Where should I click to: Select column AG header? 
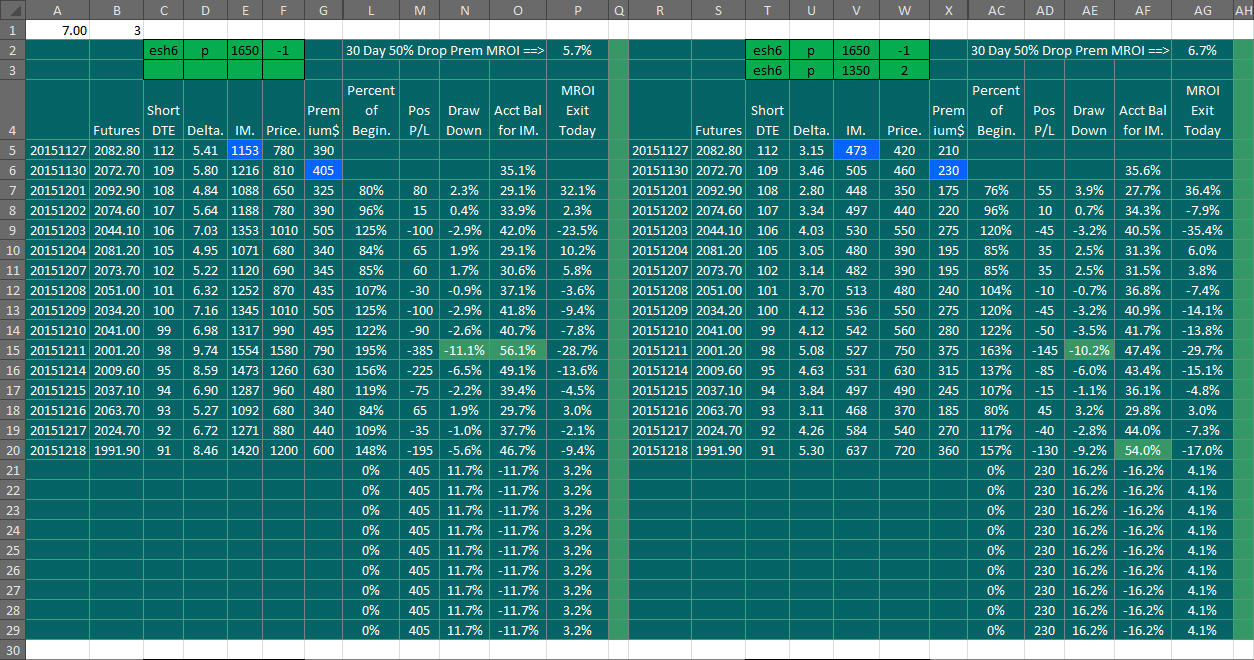[x=1203, y=10]
